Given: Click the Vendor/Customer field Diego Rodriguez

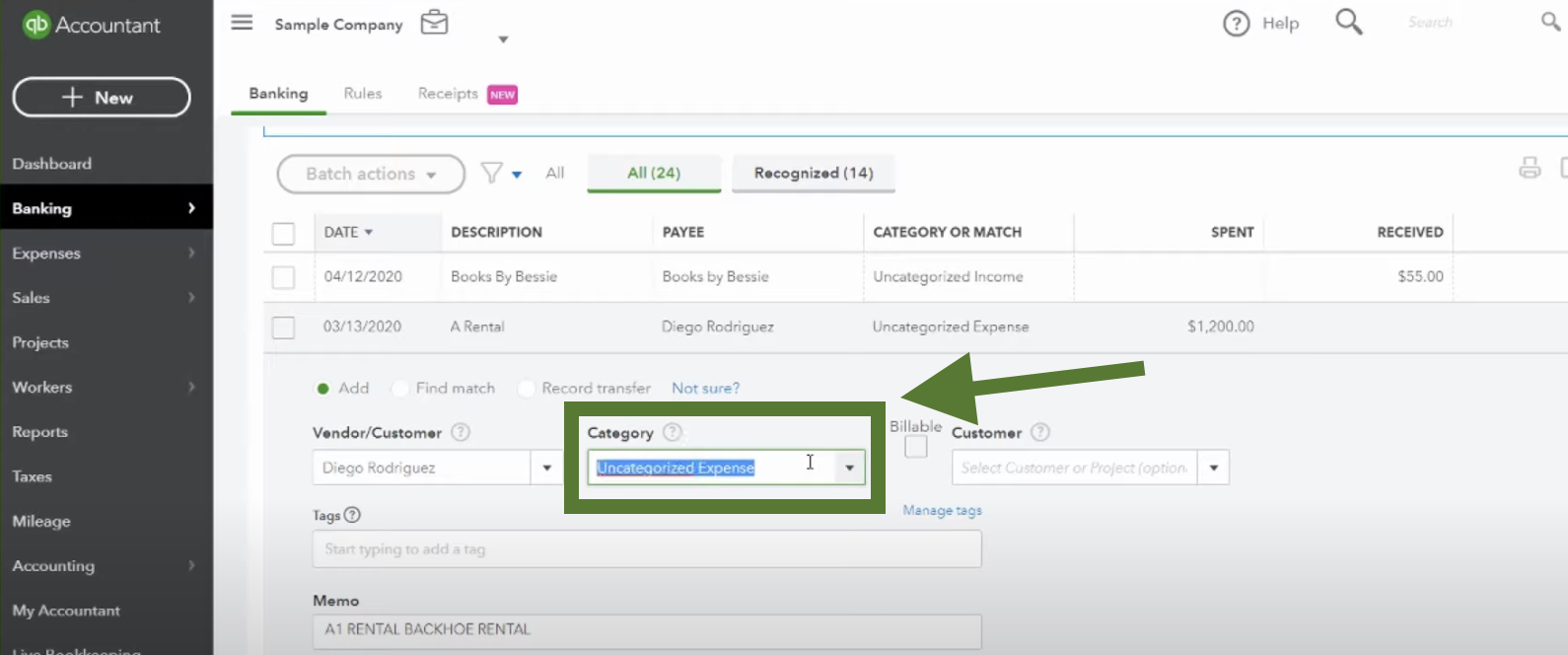Looking at the screenshot, I should point(422,468).
